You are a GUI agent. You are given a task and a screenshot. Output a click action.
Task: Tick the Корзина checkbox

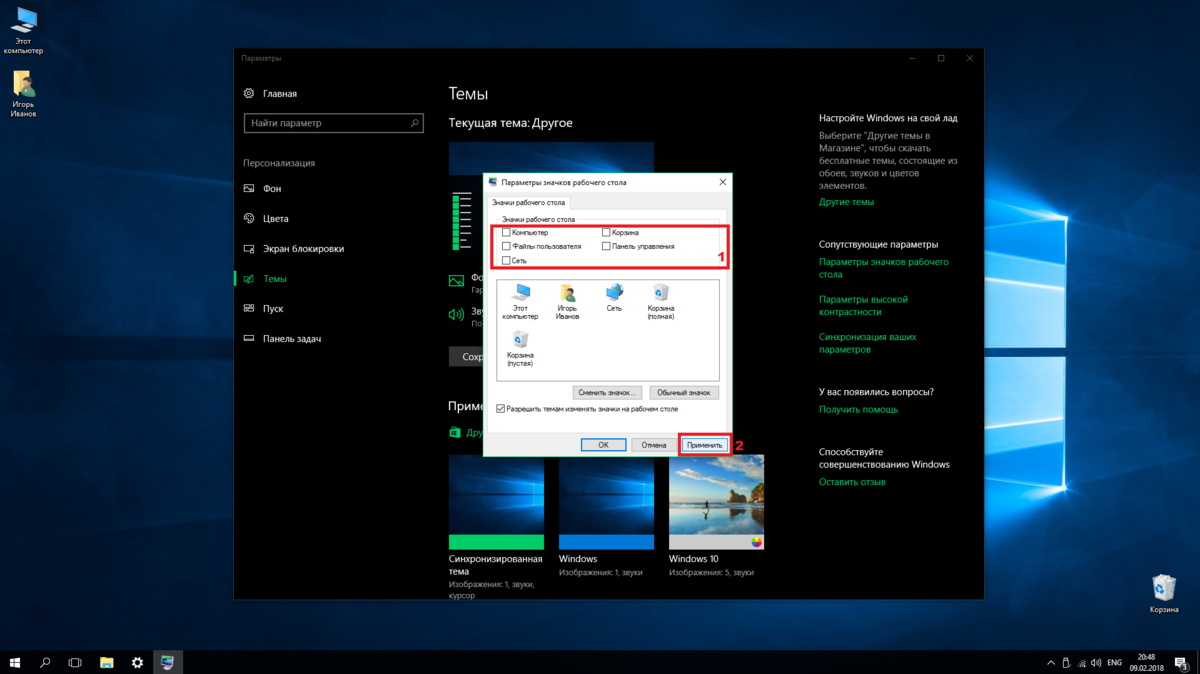pyautogui.click(x=606, y=233)
